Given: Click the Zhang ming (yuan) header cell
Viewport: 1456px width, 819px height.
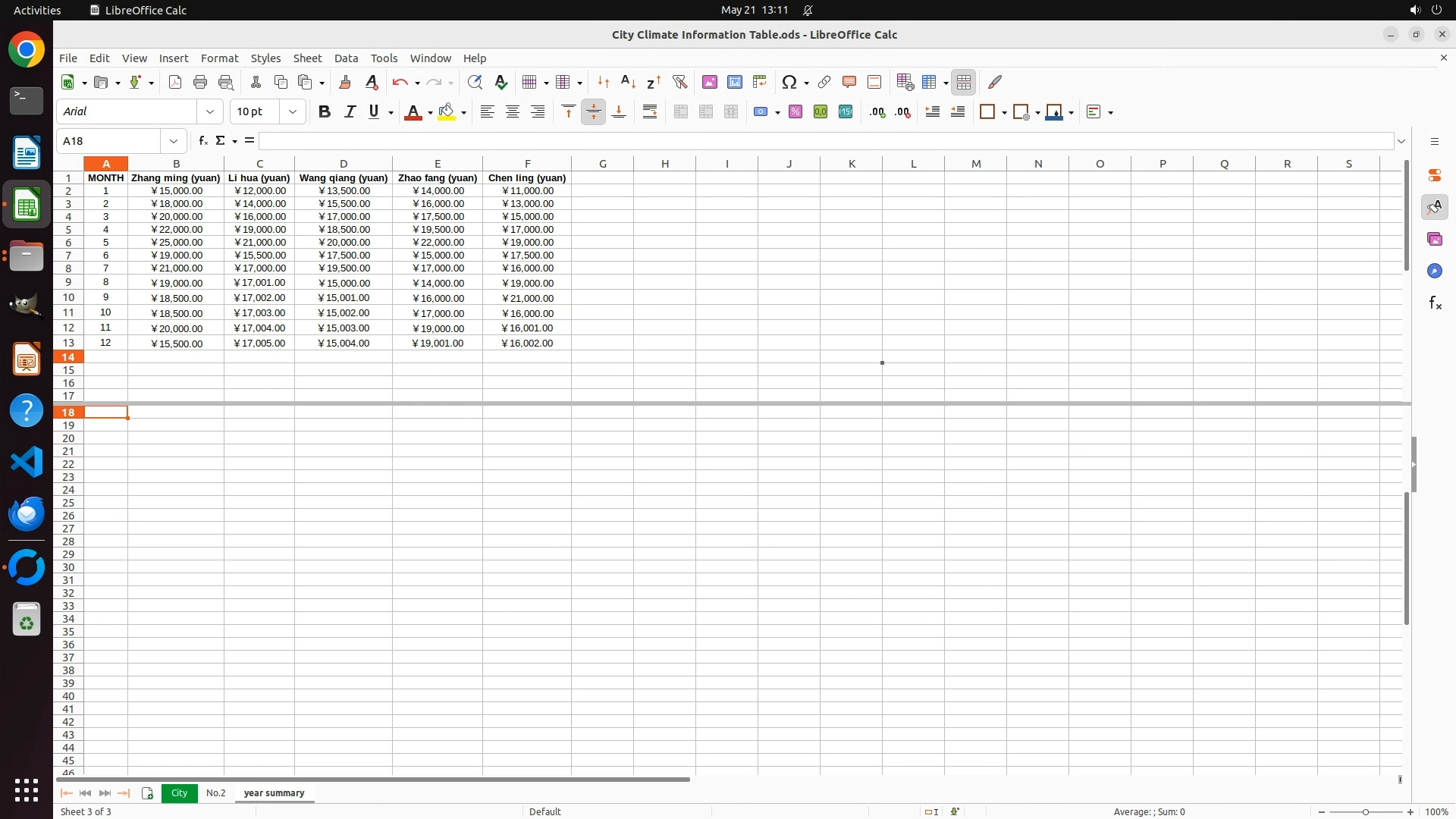Looking at the screenshot, I should (x=176, y=177).
